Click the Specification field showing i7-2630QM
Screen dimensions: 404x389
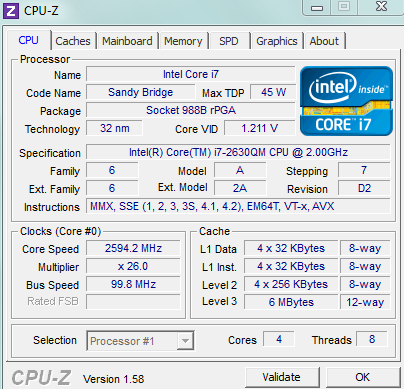[x=238, y=152]
